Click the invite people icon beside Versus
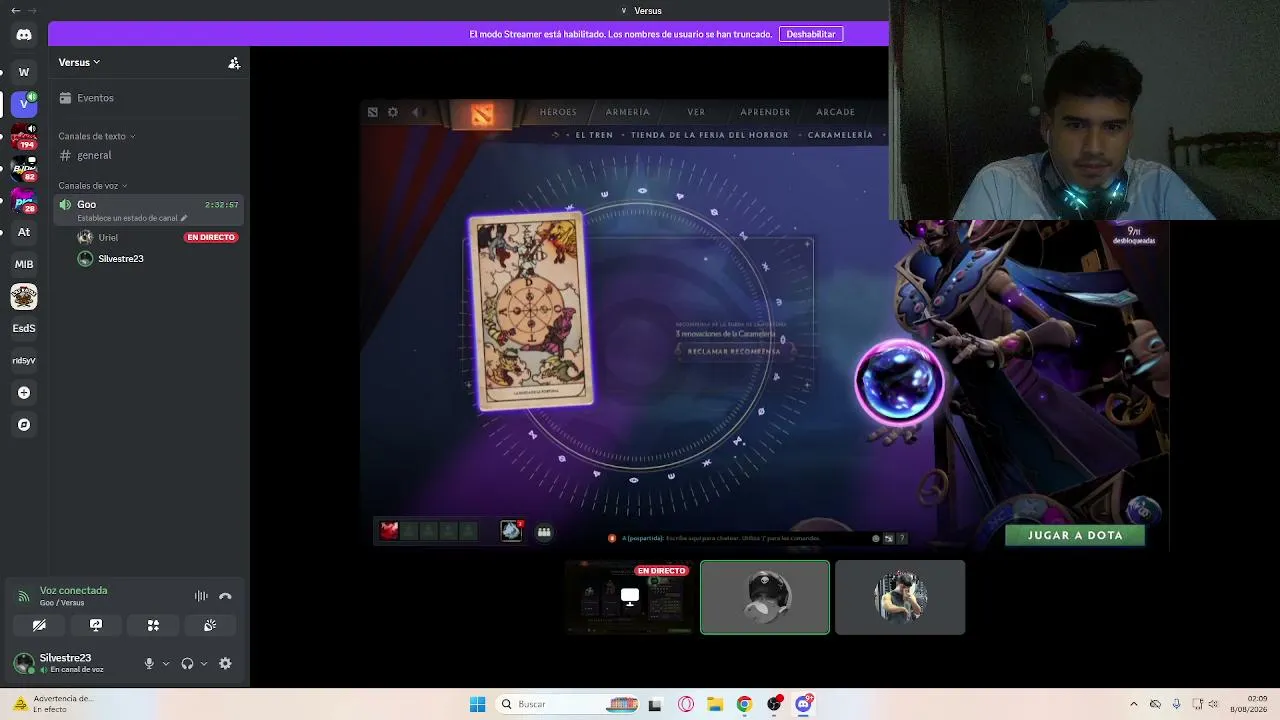Screen dimensions: 1280x720 [x=234, y=63]
